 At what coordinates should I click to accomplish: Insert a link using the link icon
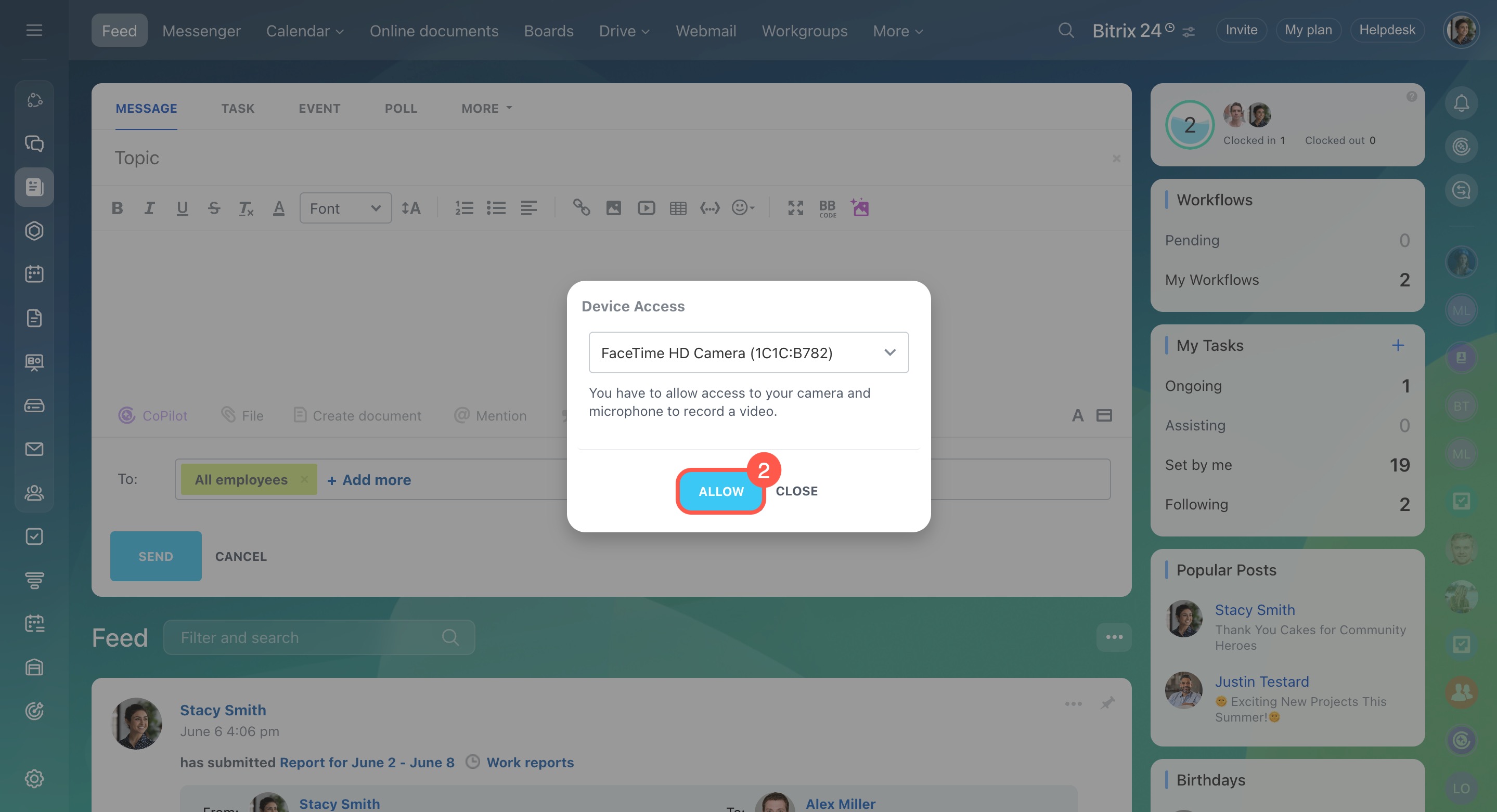click(581, 207)
